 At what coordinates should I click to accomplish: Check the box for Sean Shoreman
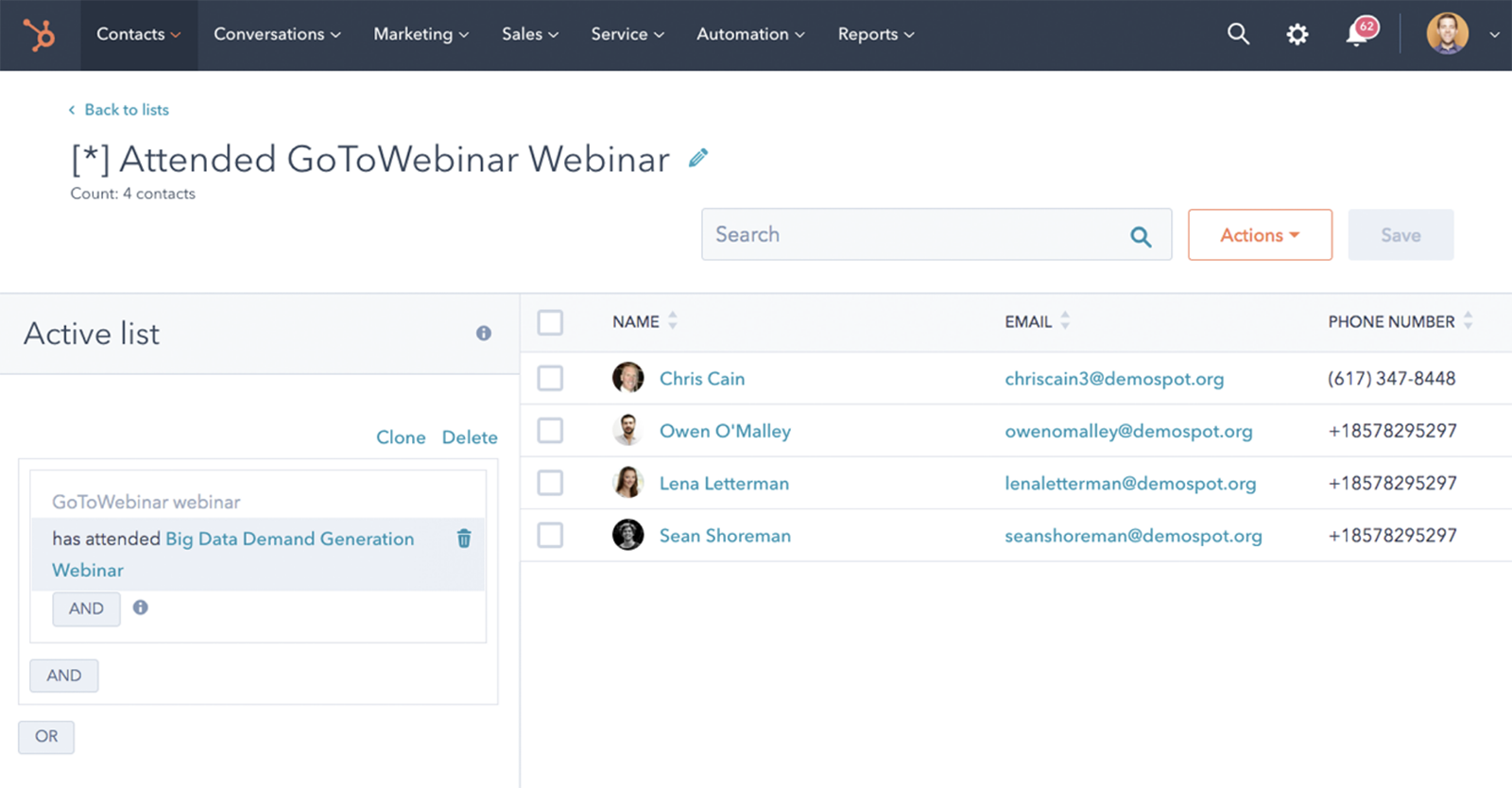(550, 535)
